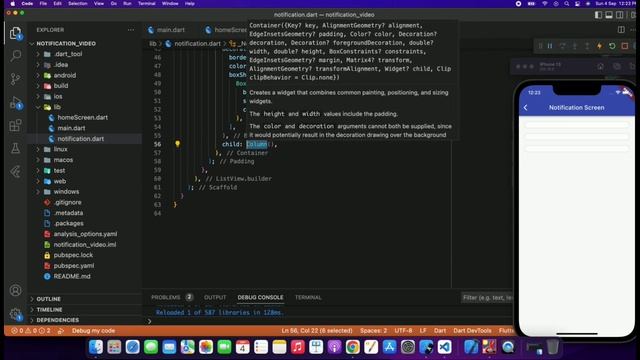Open pubspec.yaml in the explorer
The width and height of the screenshot is (640, 360).
tap(73, 266)
